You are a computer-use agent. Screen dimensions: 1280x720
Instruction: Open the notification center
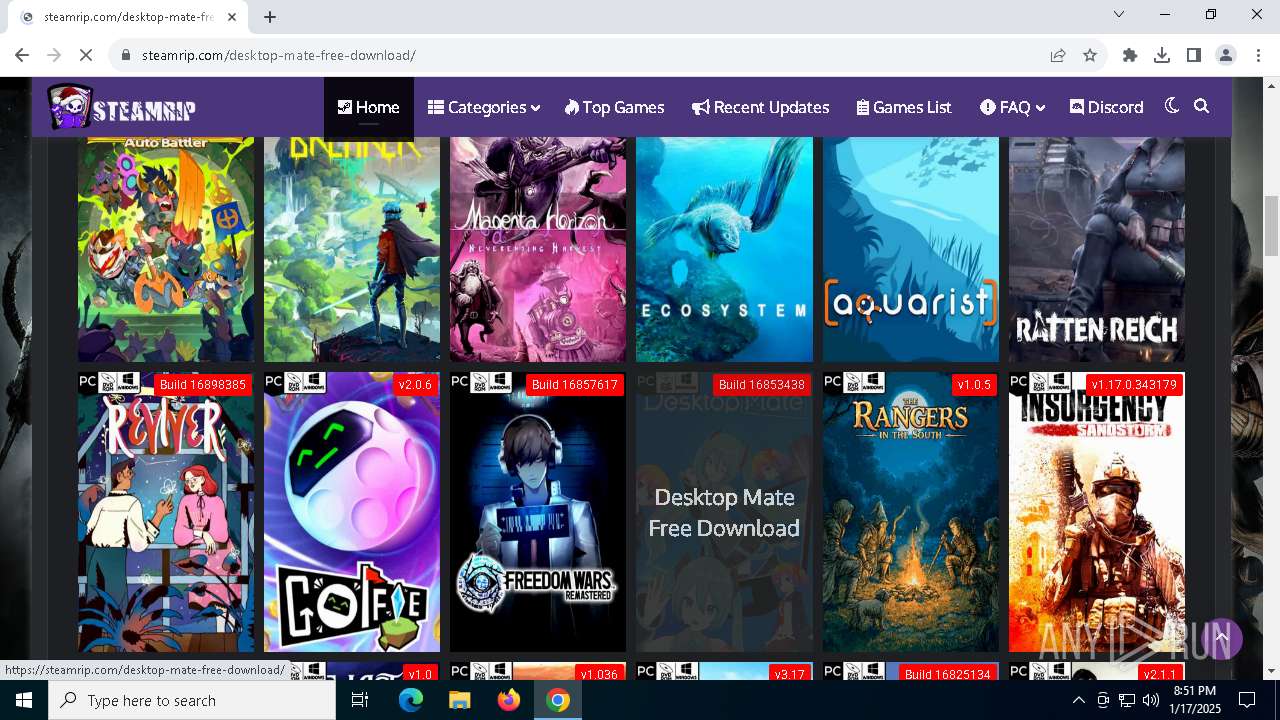click(1247, 700)
